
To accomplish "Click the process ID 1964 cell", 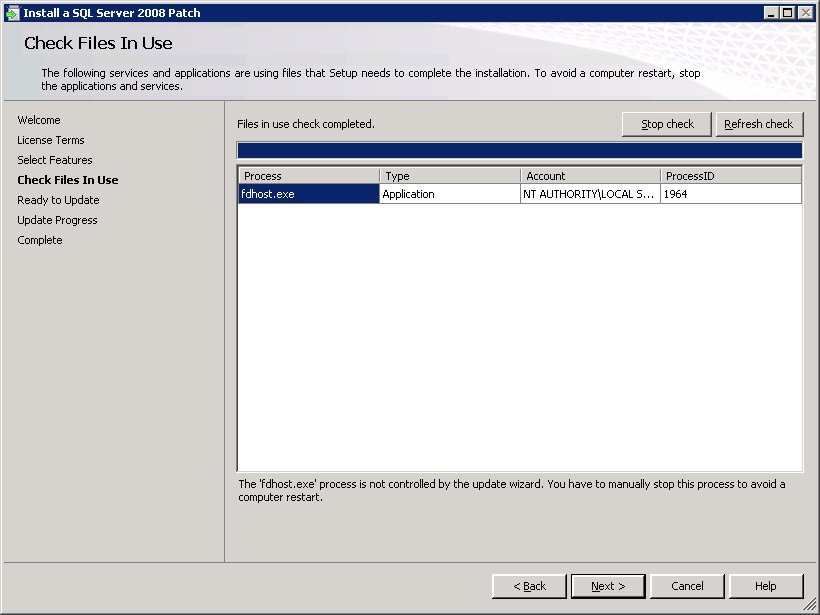I will click(x=731, y=194).
